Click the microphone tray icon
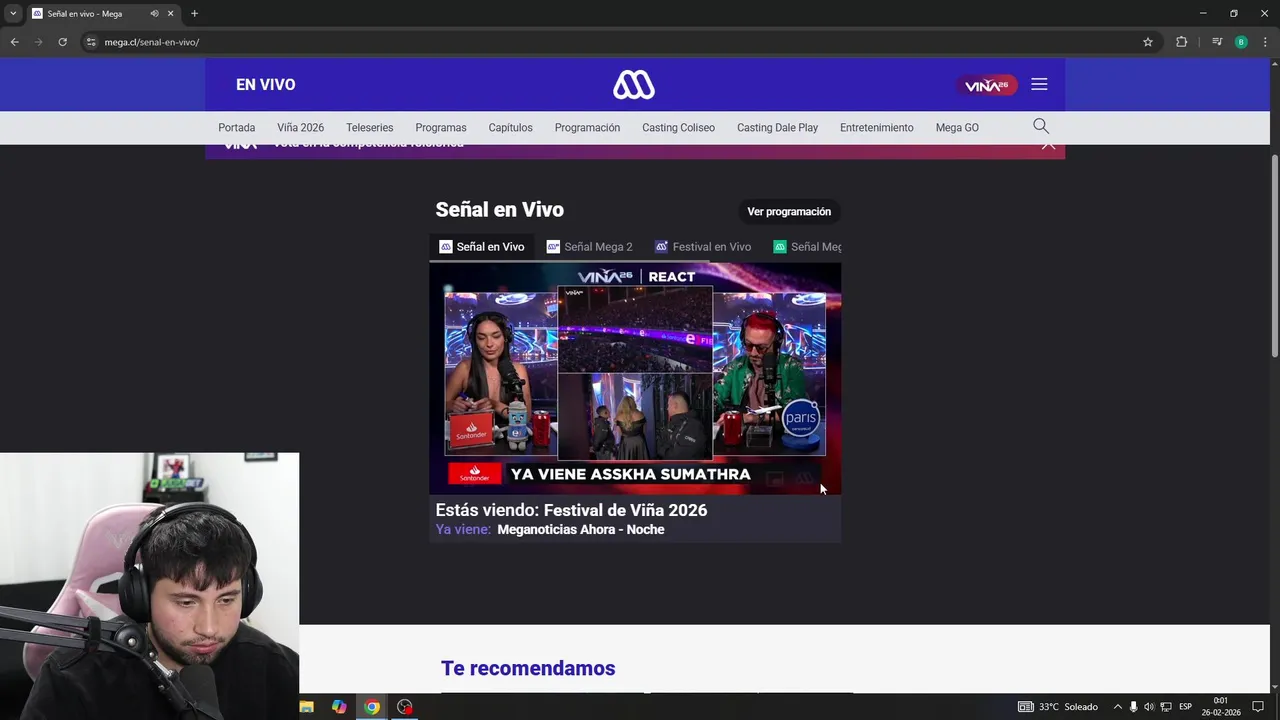The height and width of the screenshot is (720, 1280). tap(1133, 707)
